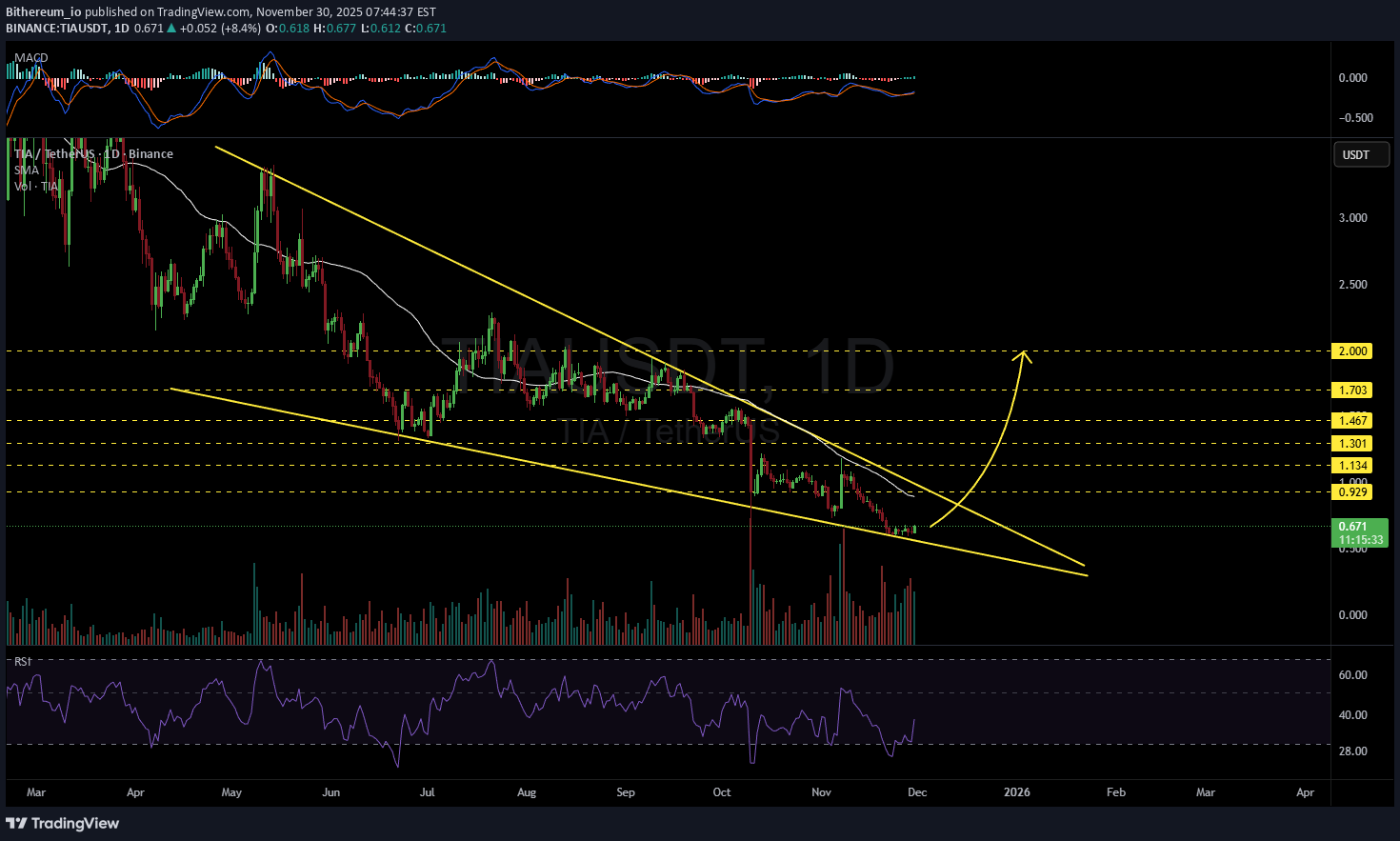This screenshot has width=1400, height=841.
Task: Click the yellow projection arrow head
Action: pos(1024,355)
